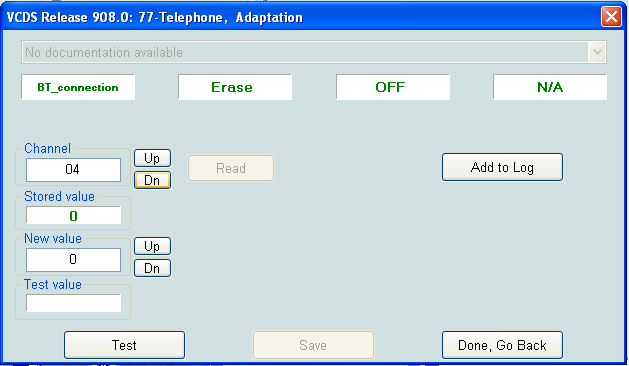Click the Test button
The height and width of the screenshot is (366, 629).
click(x=124, y=345)
